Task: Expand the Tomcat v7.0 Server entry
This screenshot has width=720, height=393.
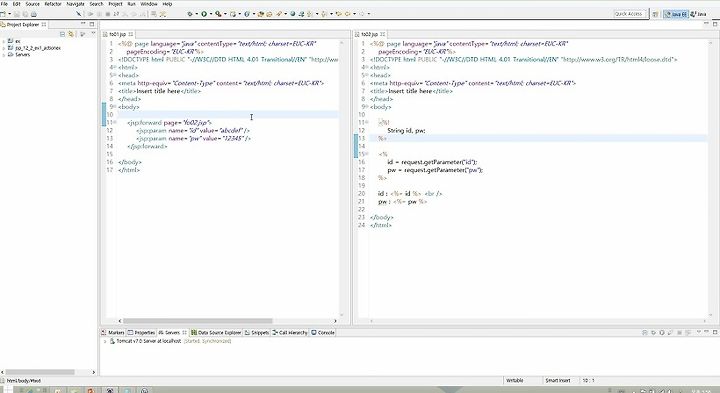Action: [x=105, y=342]
